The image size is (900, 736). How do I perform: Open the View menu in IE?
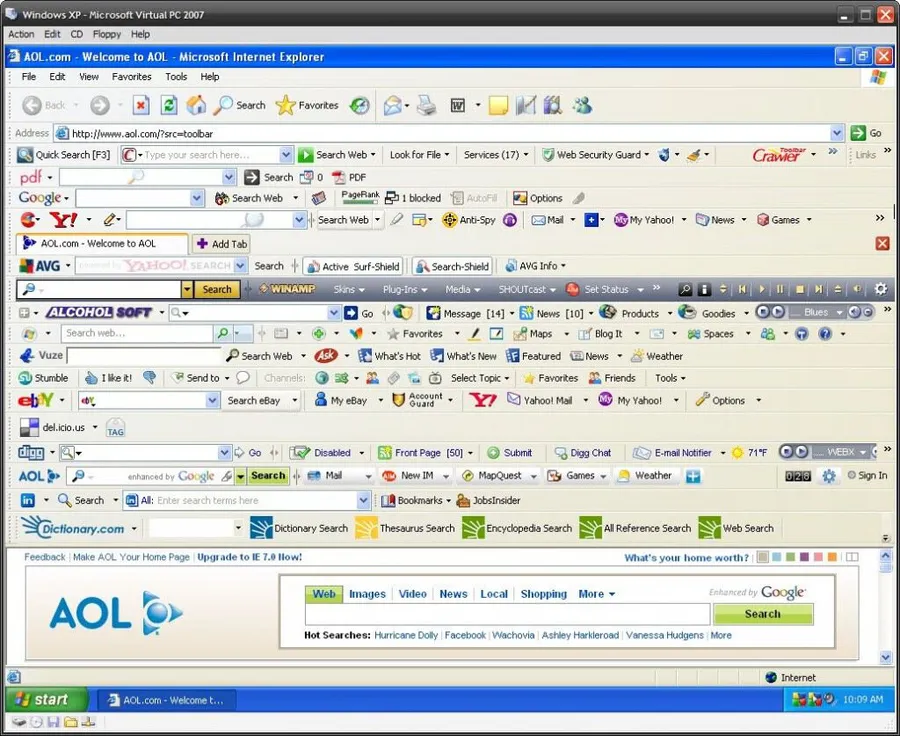89,76
